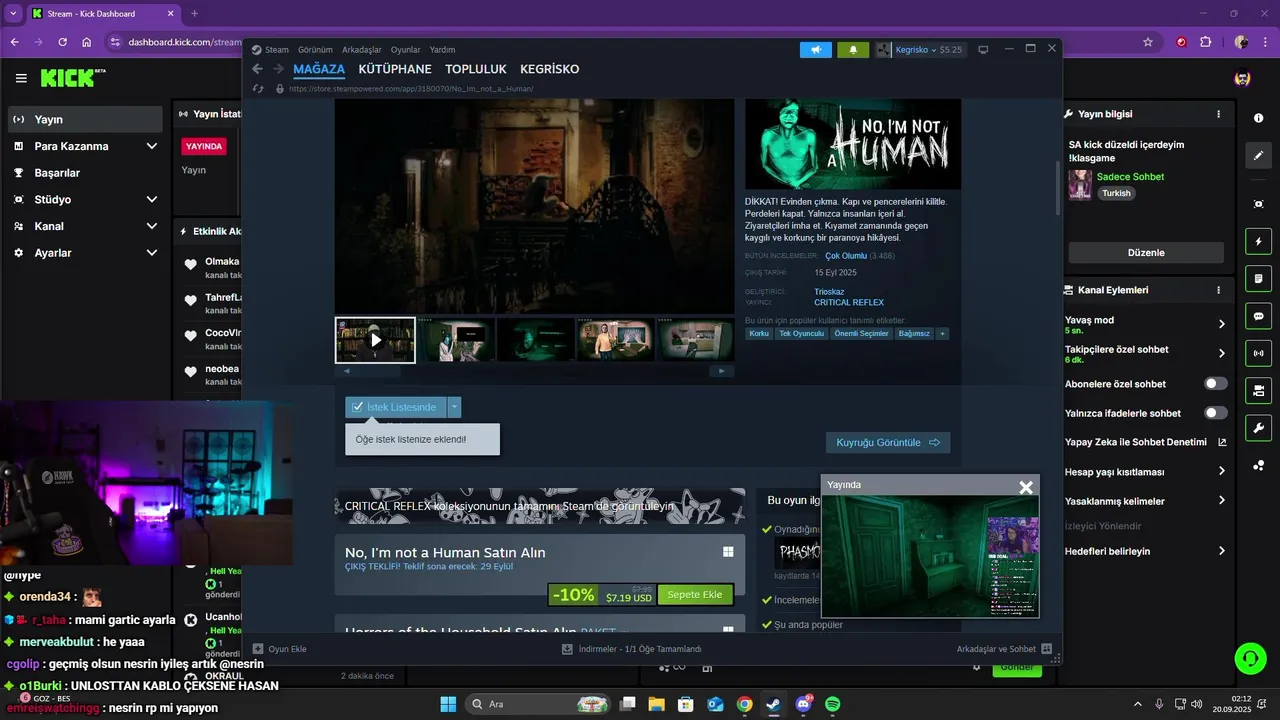Image resolution: width=1280 pixels, height=720 pixels.
Task: Uncheck İstek Listesinde wishlist button
Action: tap(396, 407)
